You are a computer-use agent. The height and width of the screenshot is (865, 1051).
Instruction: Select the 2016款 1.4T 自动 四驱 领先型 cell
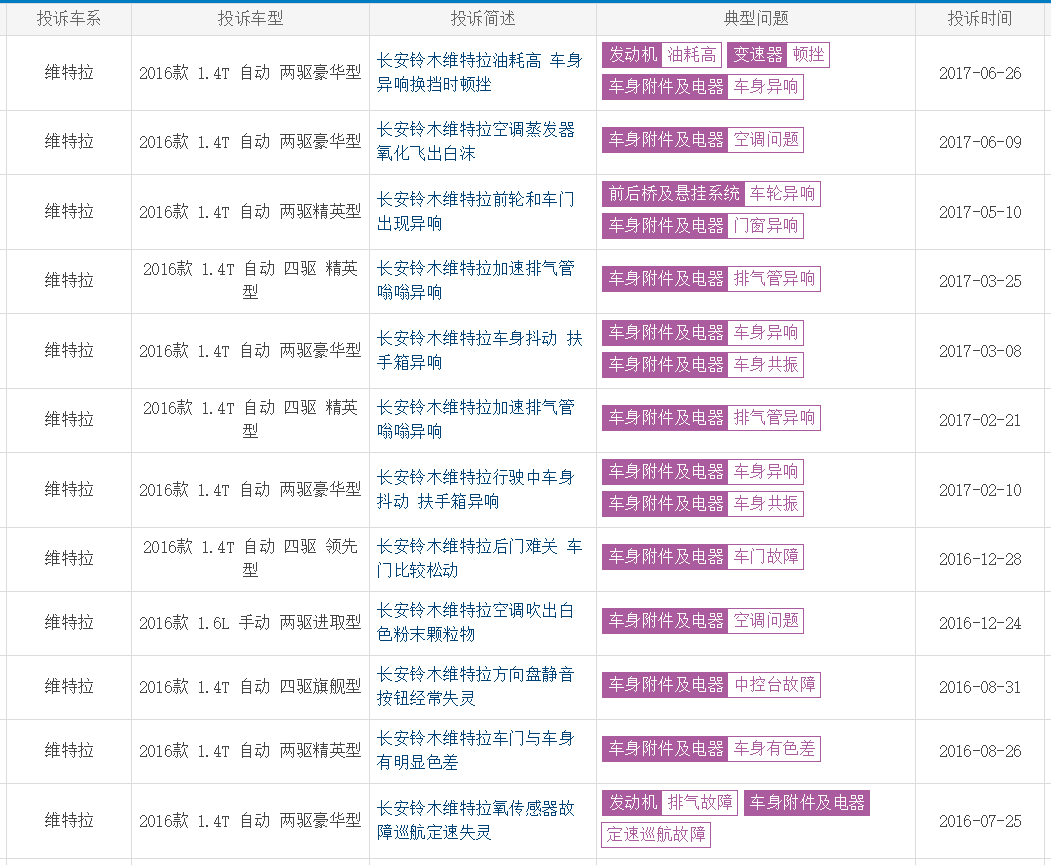(250, 558)
